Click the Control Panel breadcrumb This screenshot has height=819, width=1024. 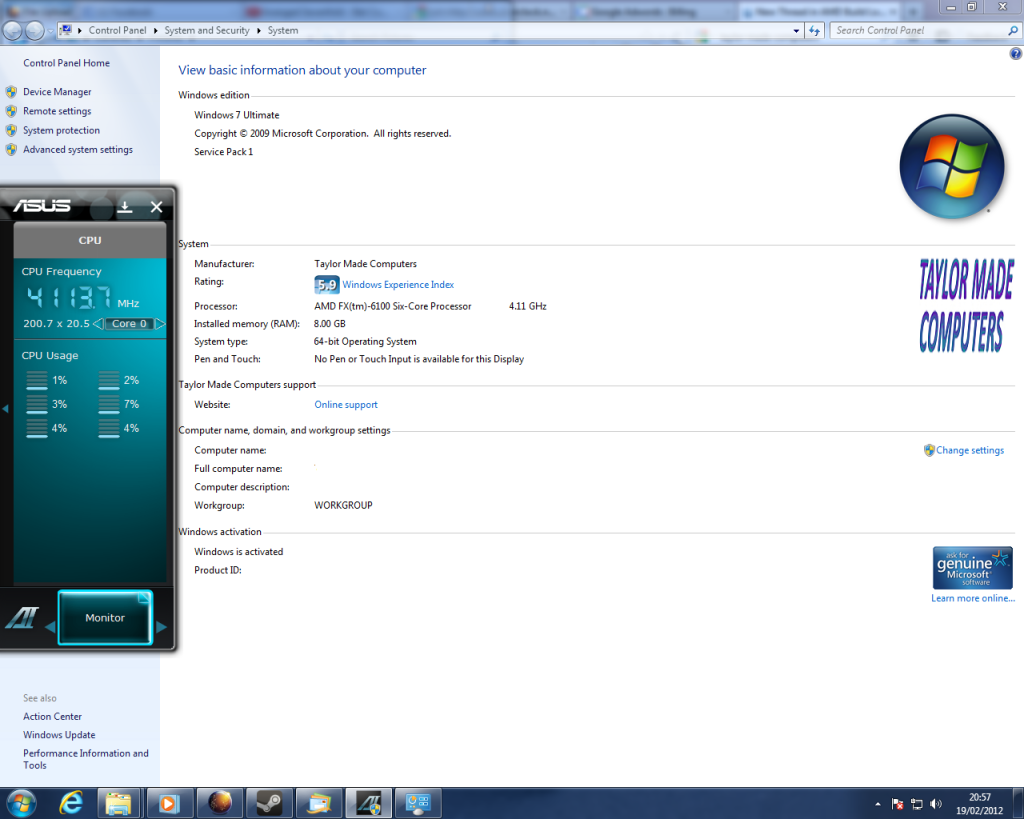(x=118, y=31)
